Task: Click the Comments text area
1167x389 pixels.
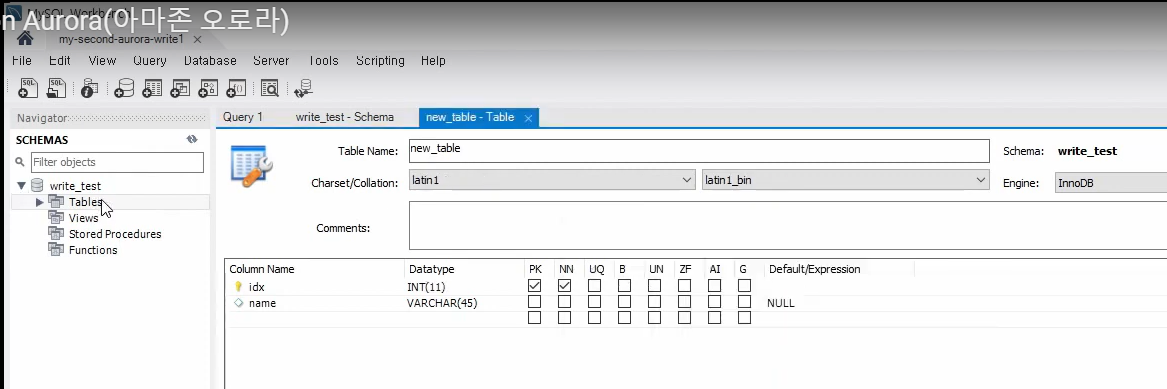Action: click(x=787, y=225)
